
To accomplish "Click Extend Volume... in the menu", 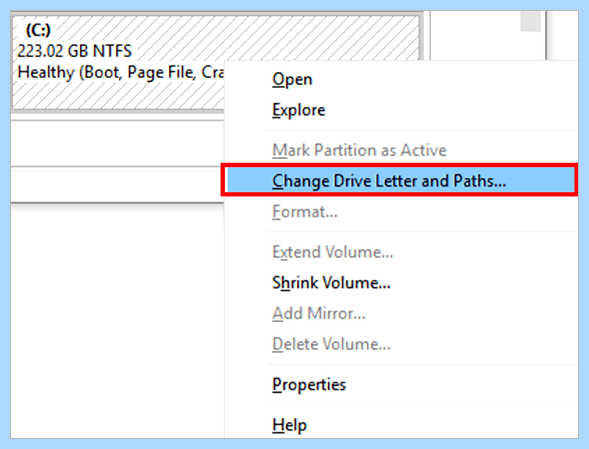I will 401,252.
